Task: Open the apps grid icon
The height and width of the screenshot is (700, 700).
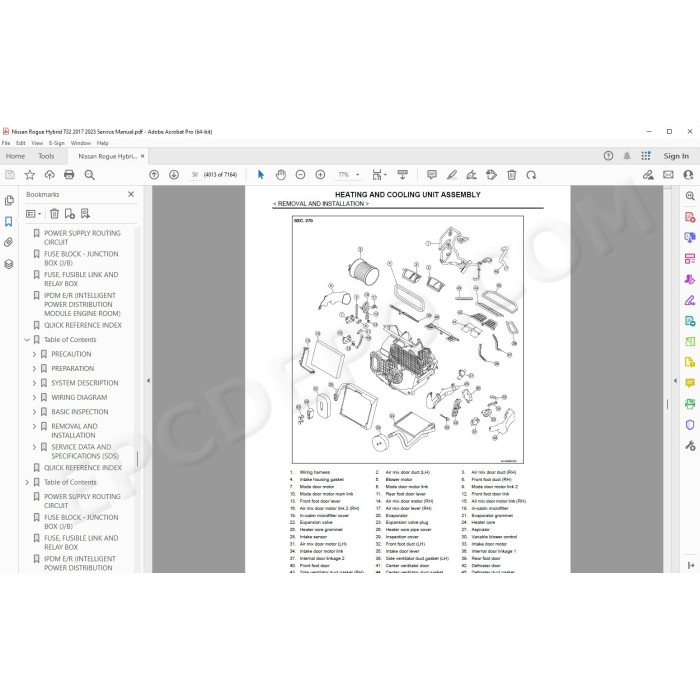Action: coord(646,156)
